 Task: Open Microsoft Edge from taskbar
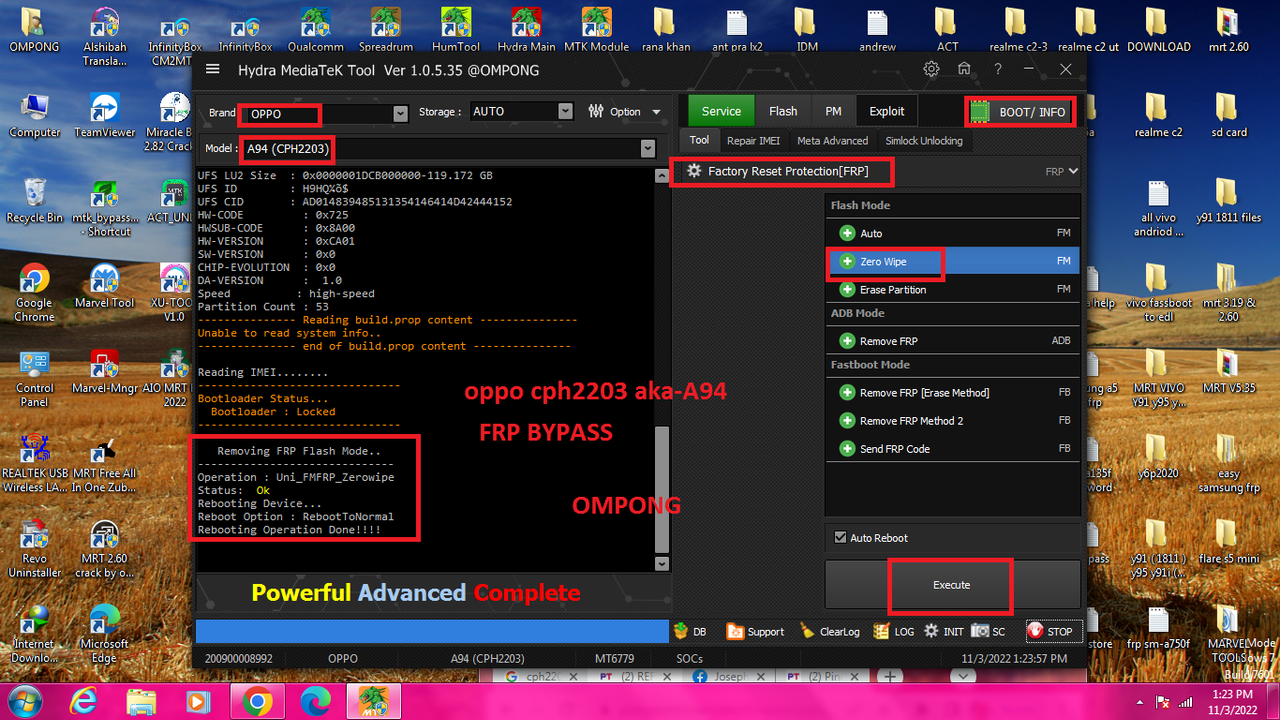316,702
